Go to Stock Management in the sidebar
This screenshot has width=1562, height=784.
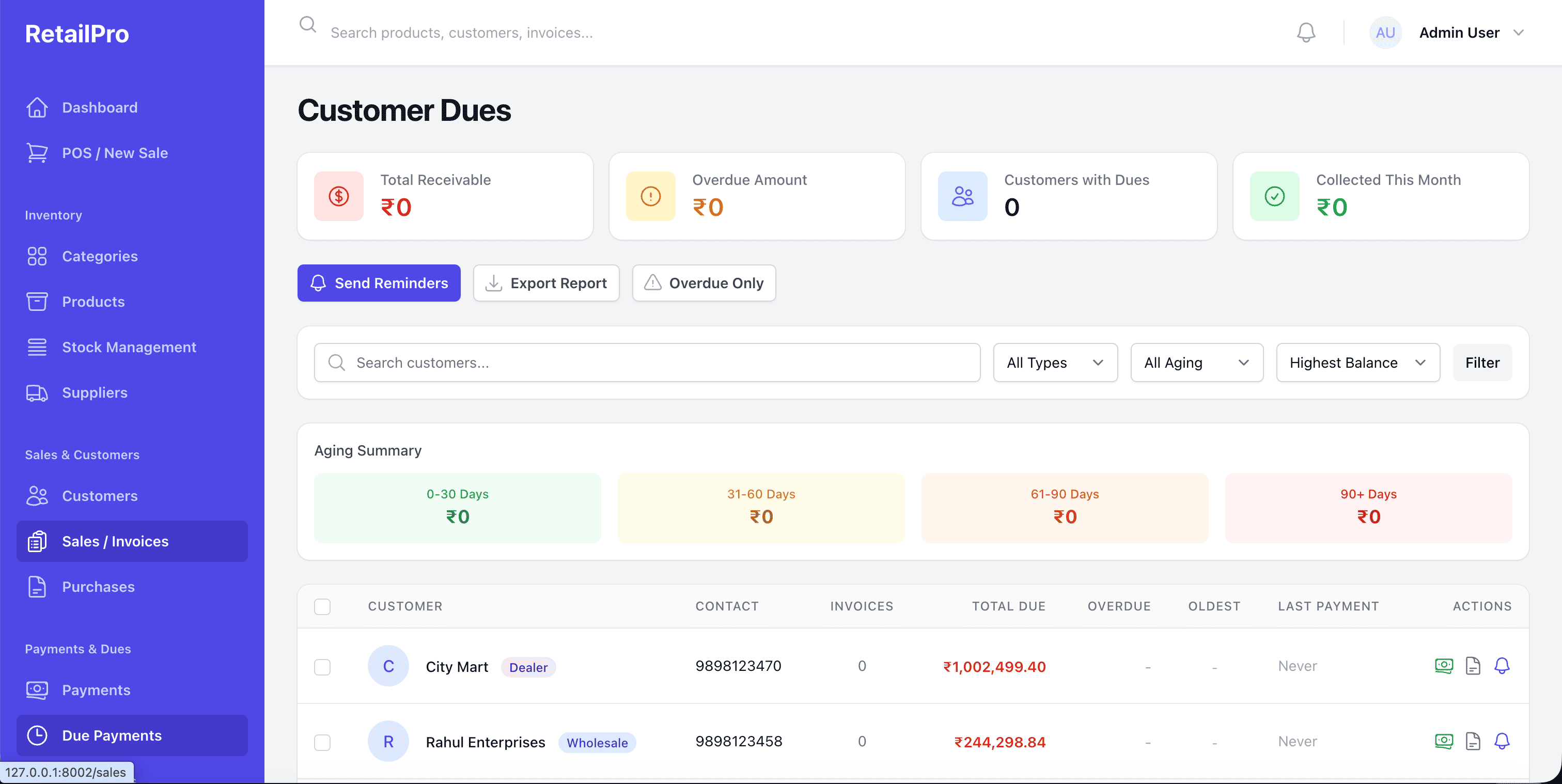coord(129,347)
